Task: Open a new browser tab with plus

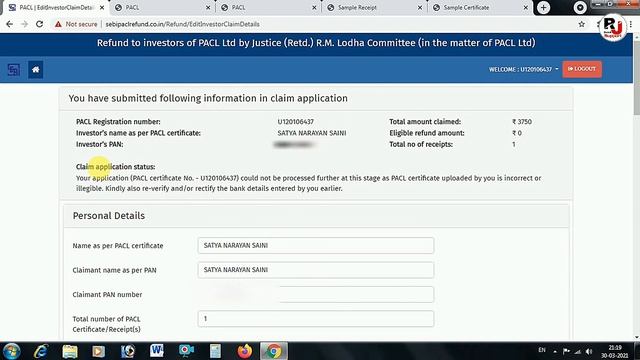Action: [543, 7]
